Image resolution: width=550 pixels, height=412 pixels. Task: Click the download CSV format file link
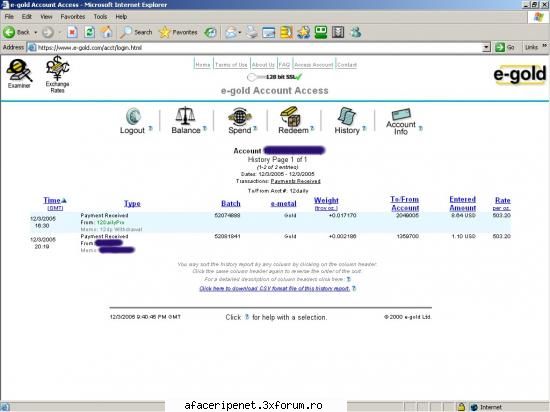[275, 288]
